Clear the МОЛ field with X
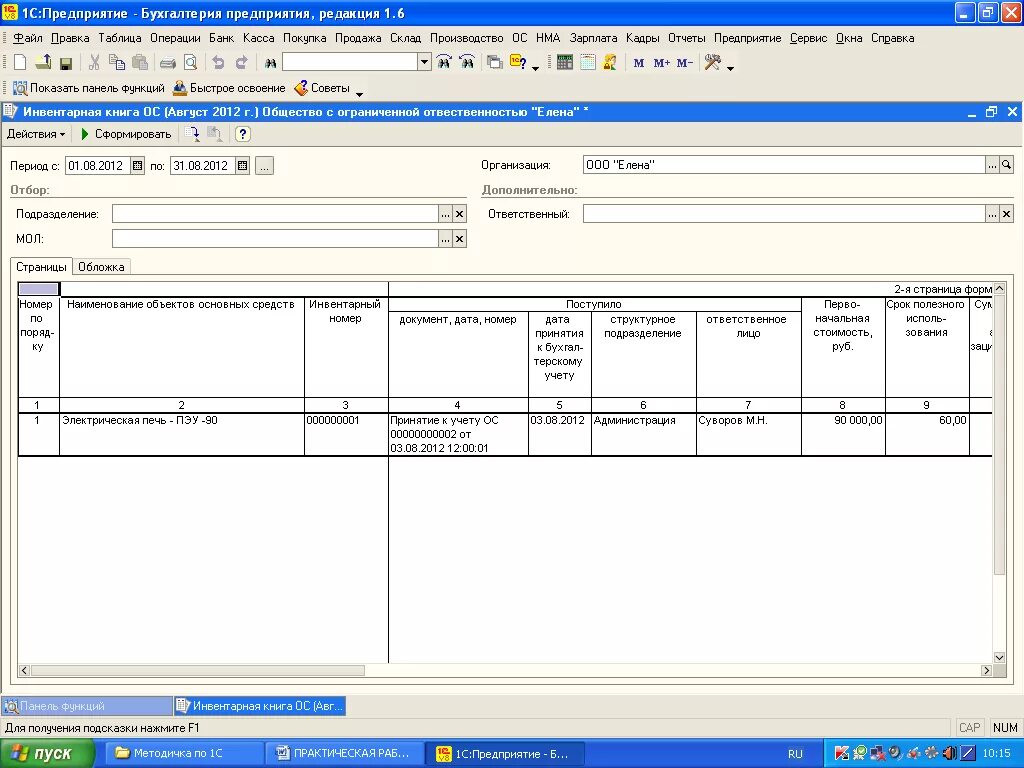The width and height of the screenshot is (1024, 768). [x=460, y=239]
